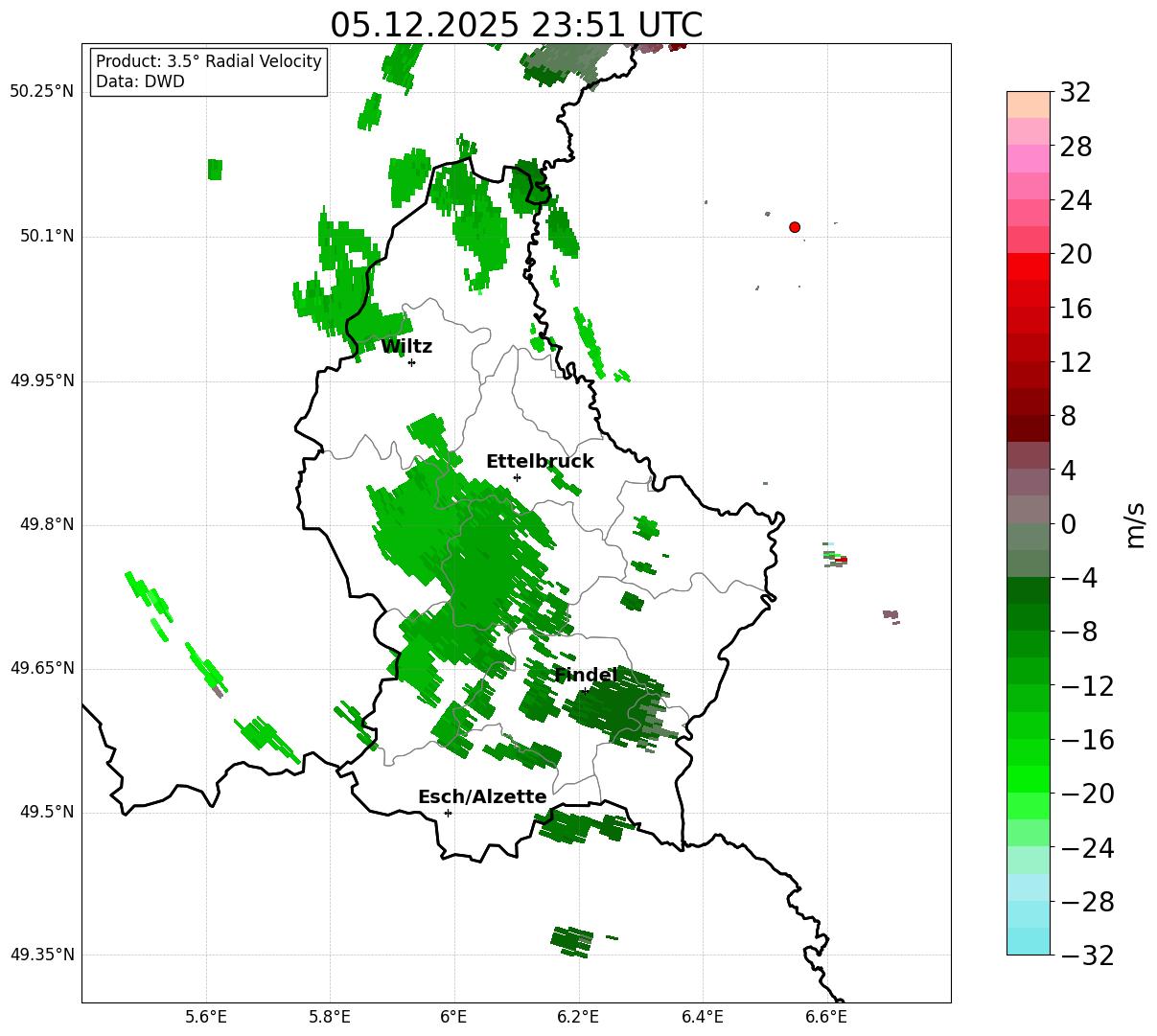Viewport: 1157px width, 1036px height.
Task: Click the 49.35°N latitude label
Action: point(41,955)
